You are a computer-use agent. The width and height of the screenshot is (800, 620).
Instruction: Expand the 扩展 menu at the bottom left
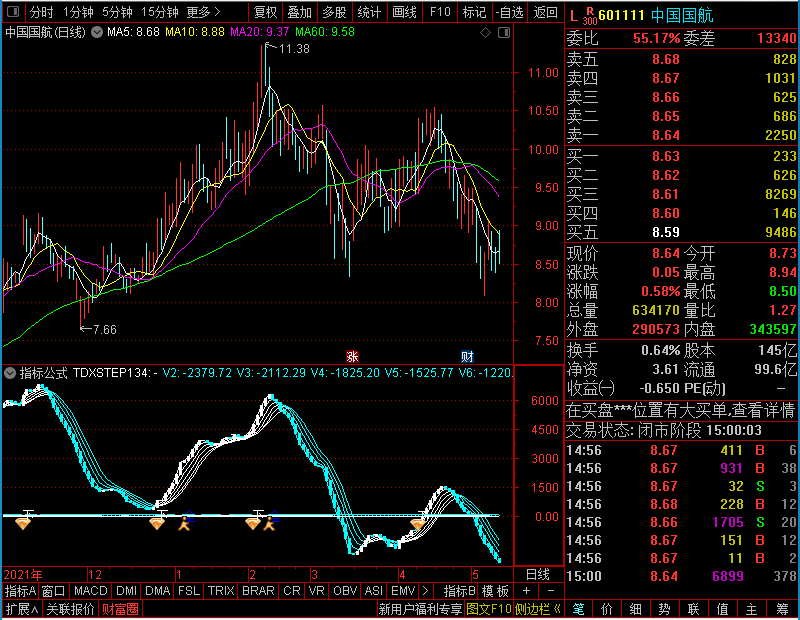point(21,609)
